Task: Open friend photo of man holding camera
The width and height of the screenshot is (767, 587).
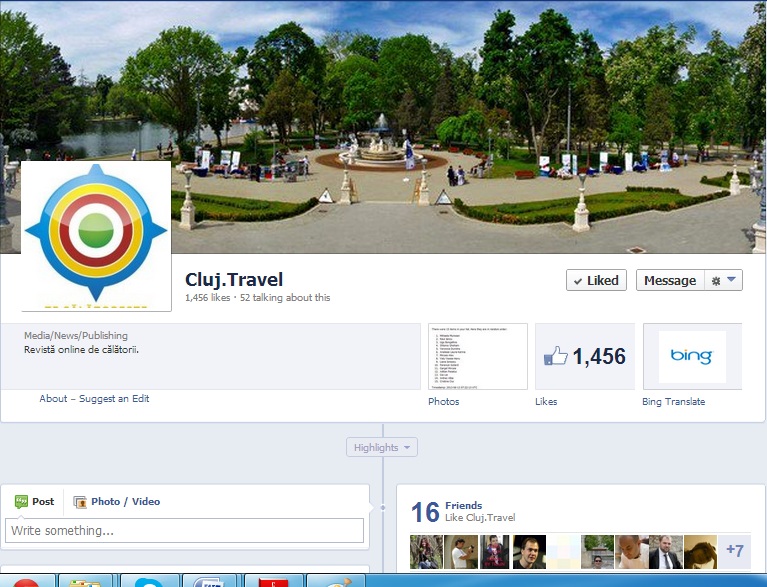Action: 461,552
